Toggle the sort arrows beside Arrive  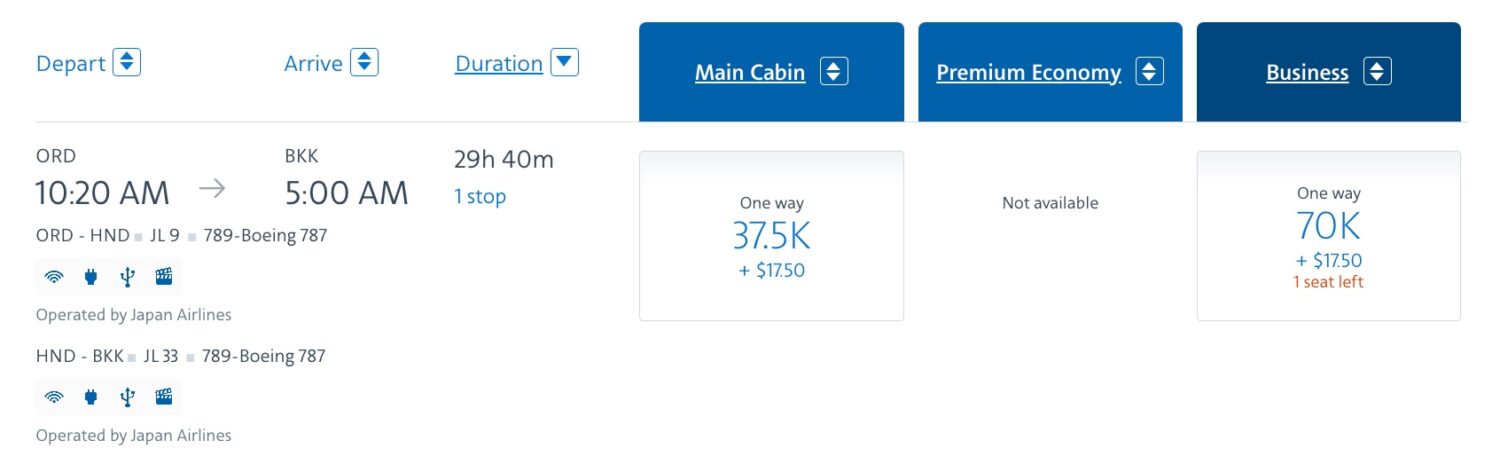click(x=365, y=62)
